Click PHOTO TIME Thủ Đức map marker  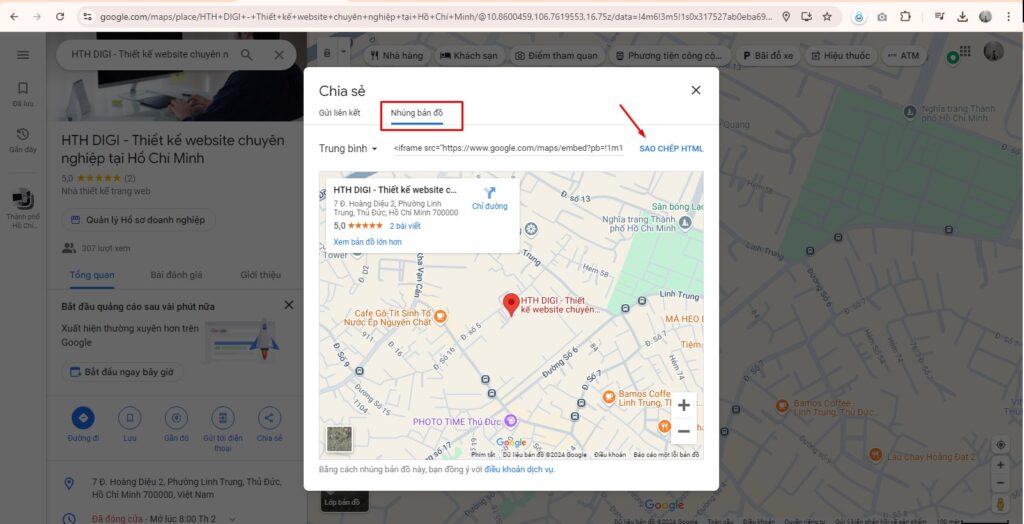(511, 421)
